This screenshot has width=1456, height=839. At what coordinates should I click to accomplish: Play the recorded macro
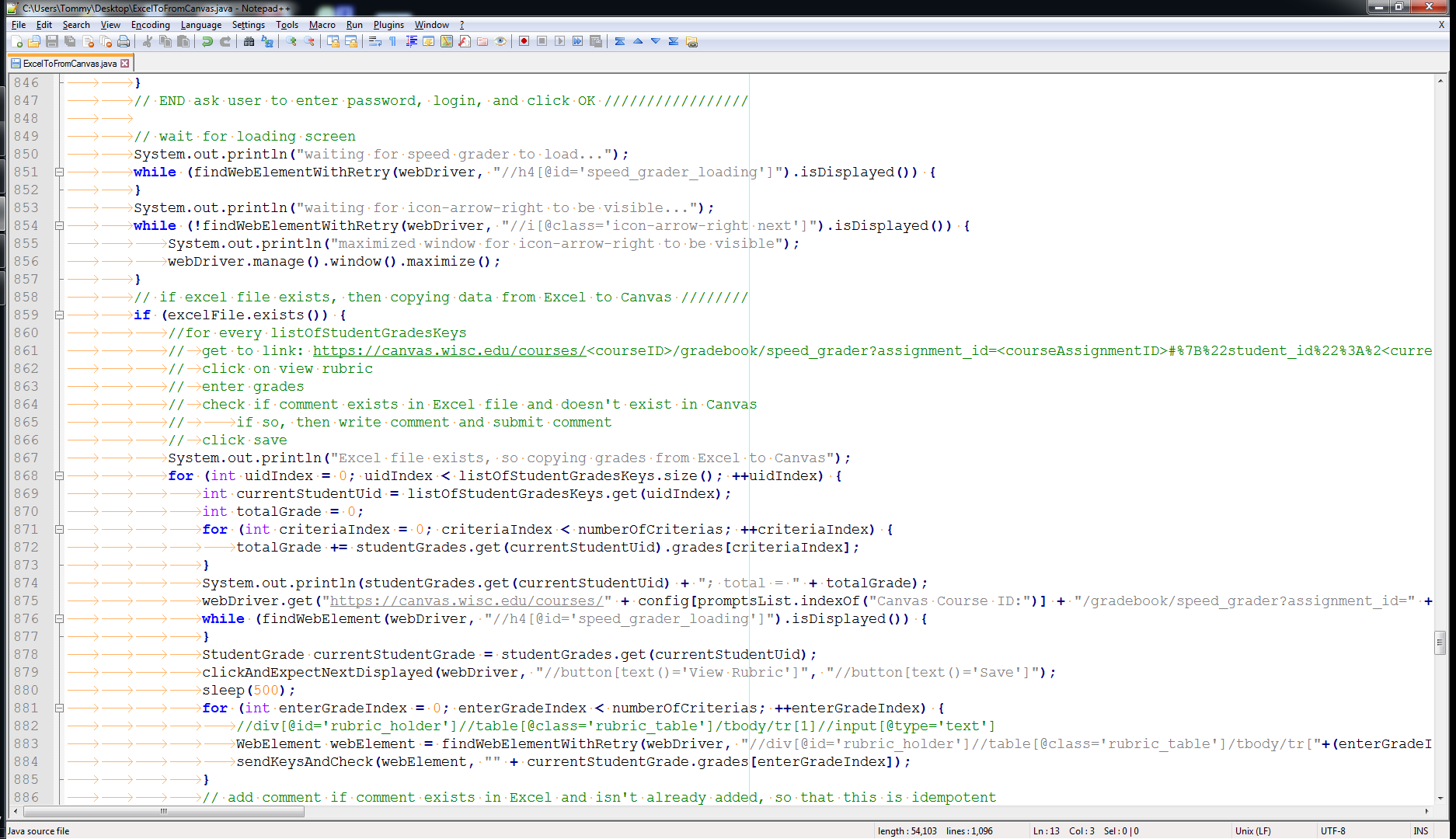(560, 41)
